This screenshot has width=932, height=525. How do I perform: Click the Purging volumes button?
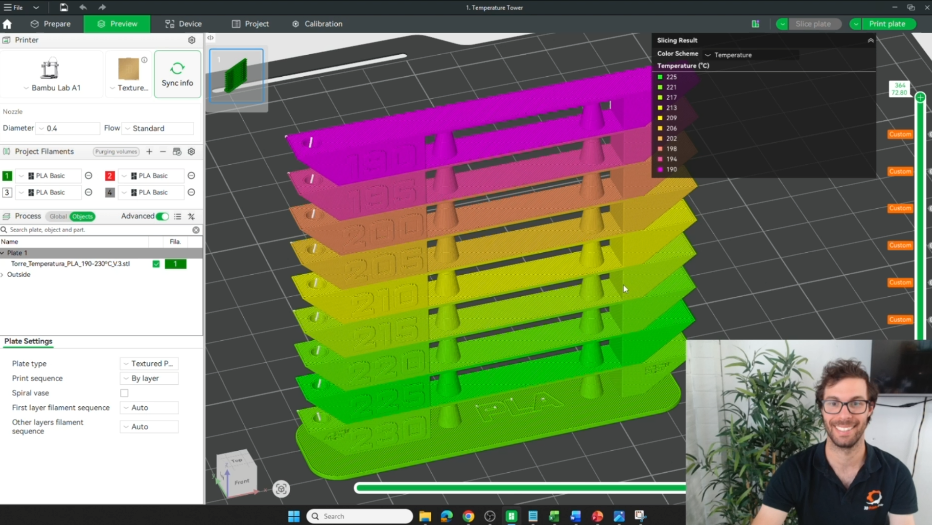116,152
